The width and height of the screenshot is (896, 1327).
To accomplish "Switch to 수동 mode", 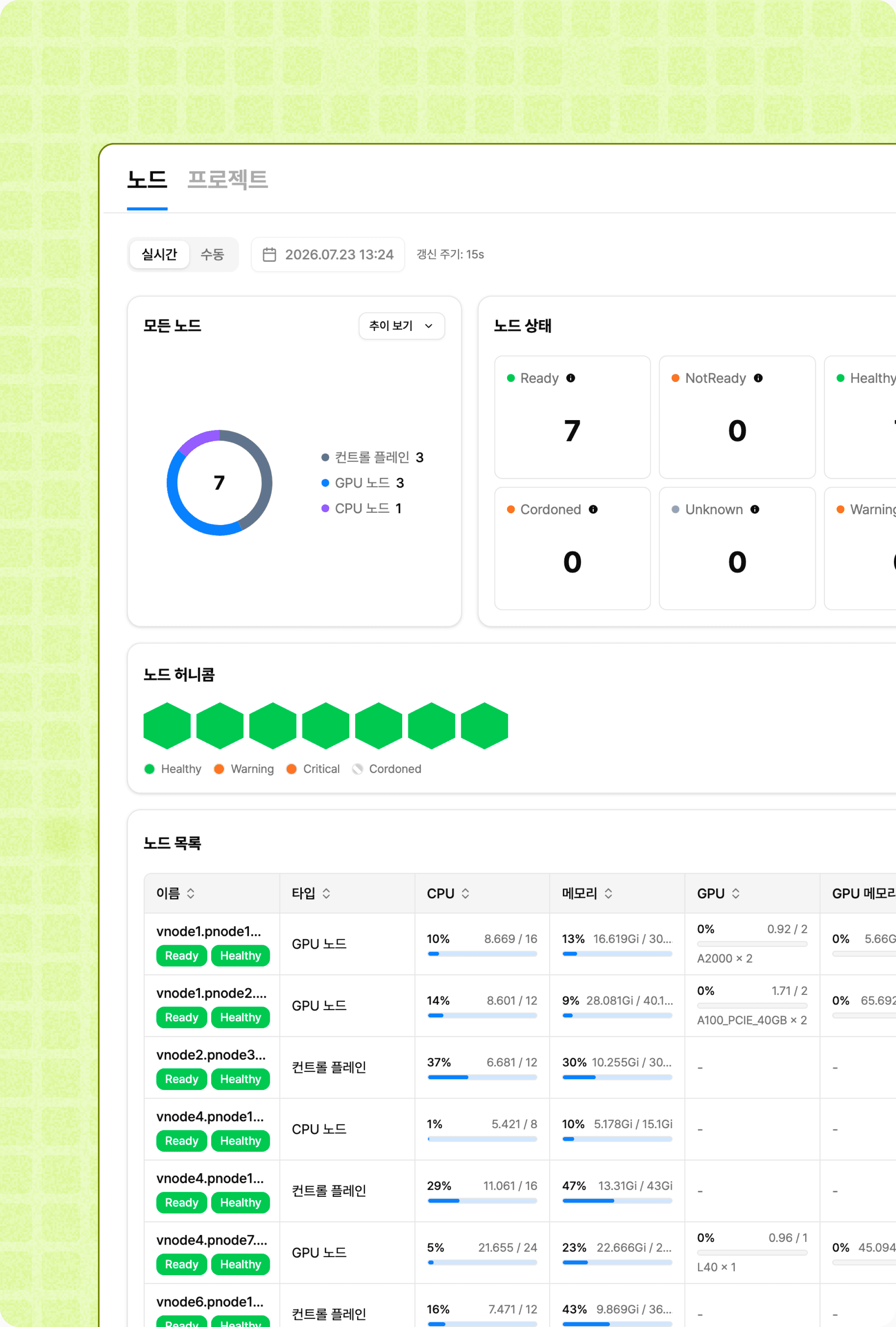I will tap(212, 254).
